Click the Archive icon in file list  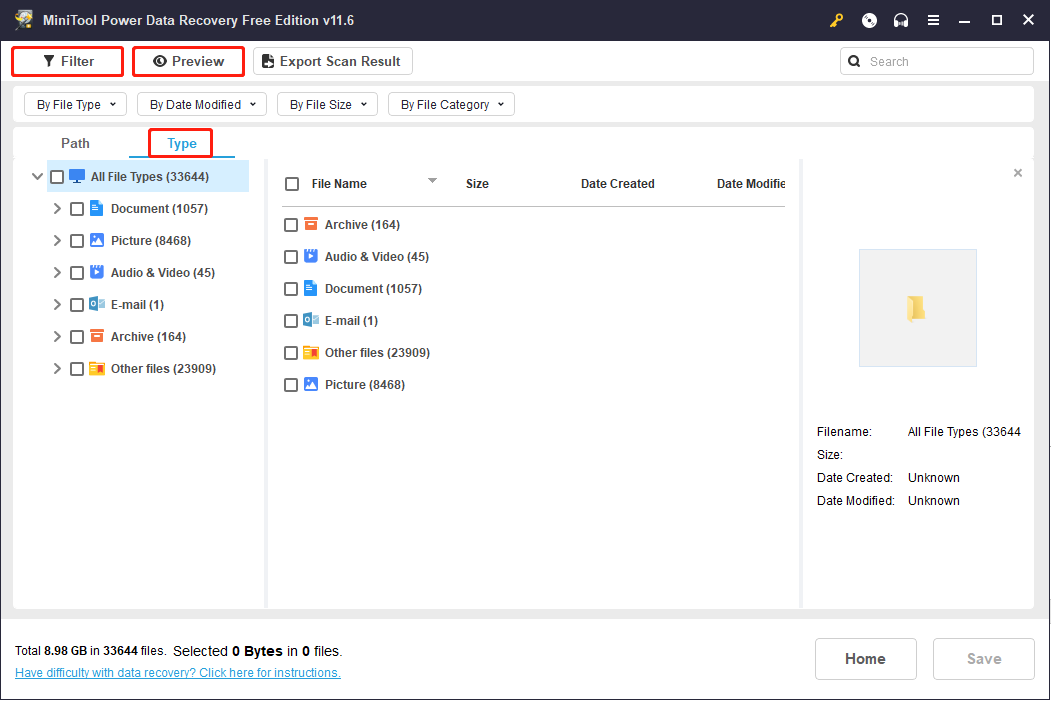click(310, 224)
